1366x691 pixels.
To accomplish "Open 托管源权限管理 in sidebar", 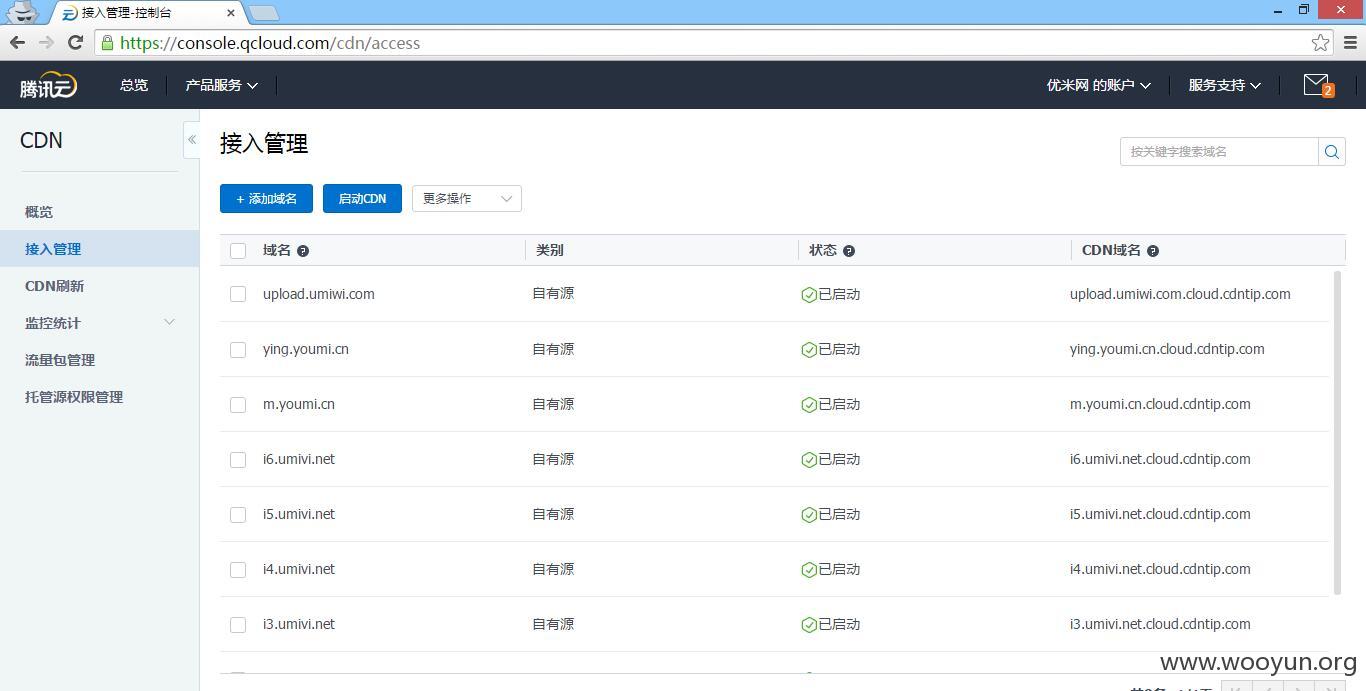I will click(x=74, y=397).
